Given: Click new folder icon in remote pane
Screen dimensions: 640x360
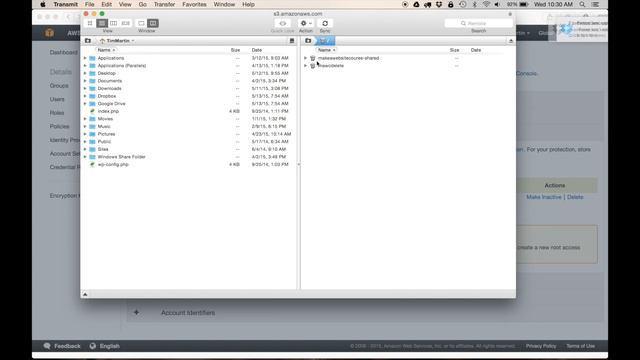Looking at the screenshot, I should (308, 41).
